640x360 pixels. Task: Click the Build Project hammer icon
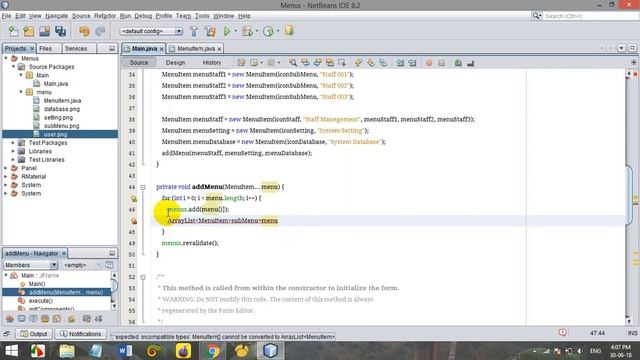[x=194, y=31]
